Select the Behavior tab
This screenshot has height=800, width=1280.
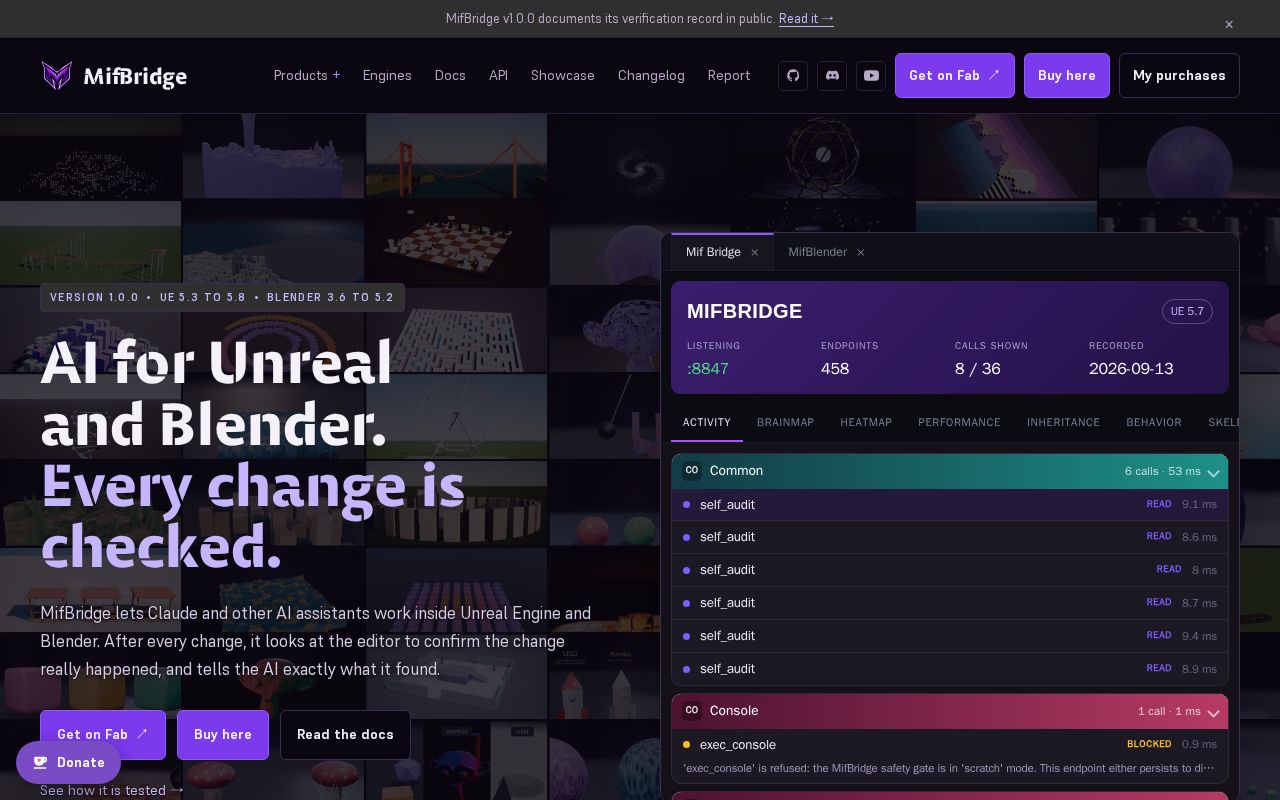pos(1154,422)
